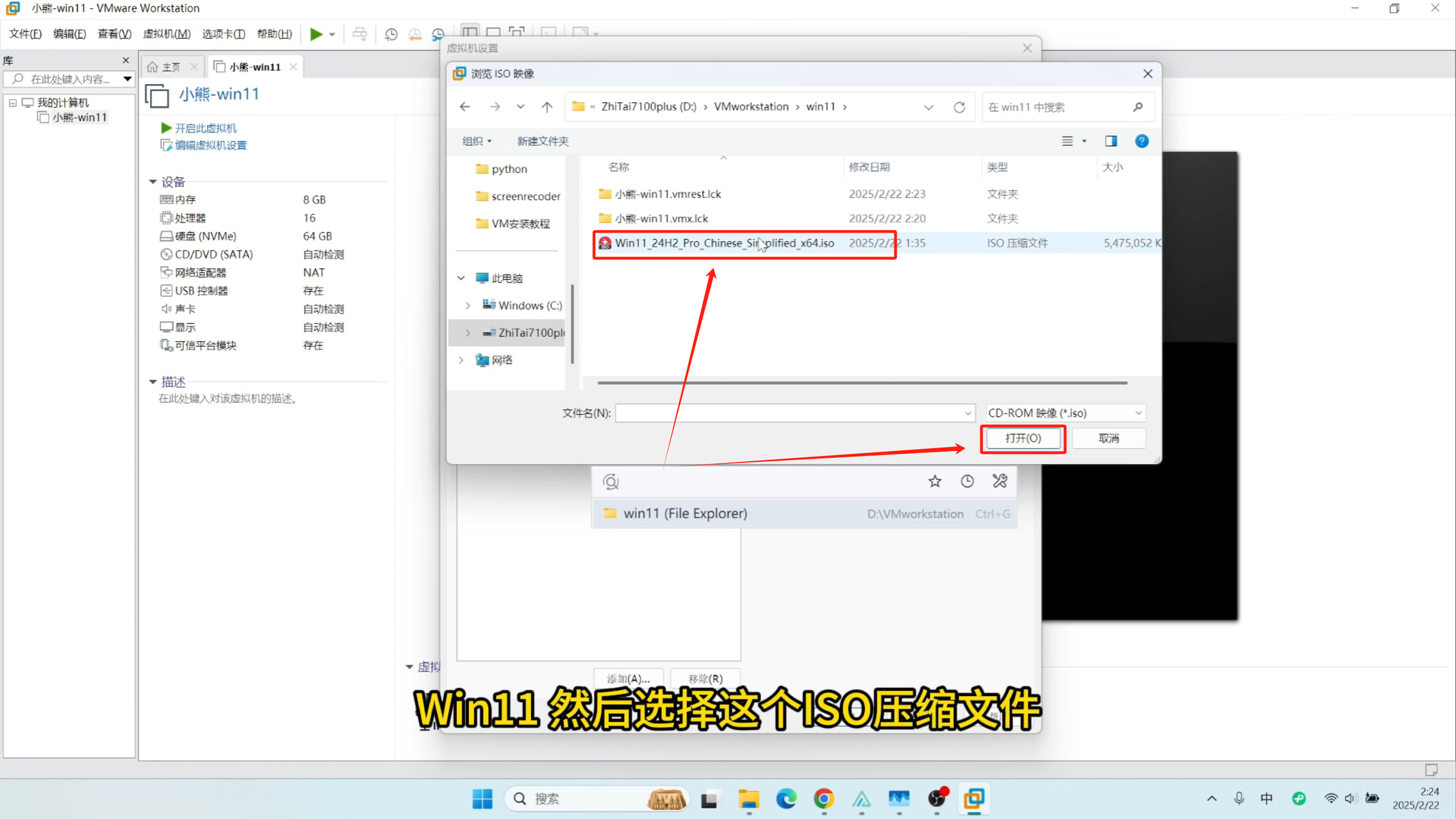Click forward arrow in browse ISO dialog
1456x819 pixels.
[x=494, y=107]
